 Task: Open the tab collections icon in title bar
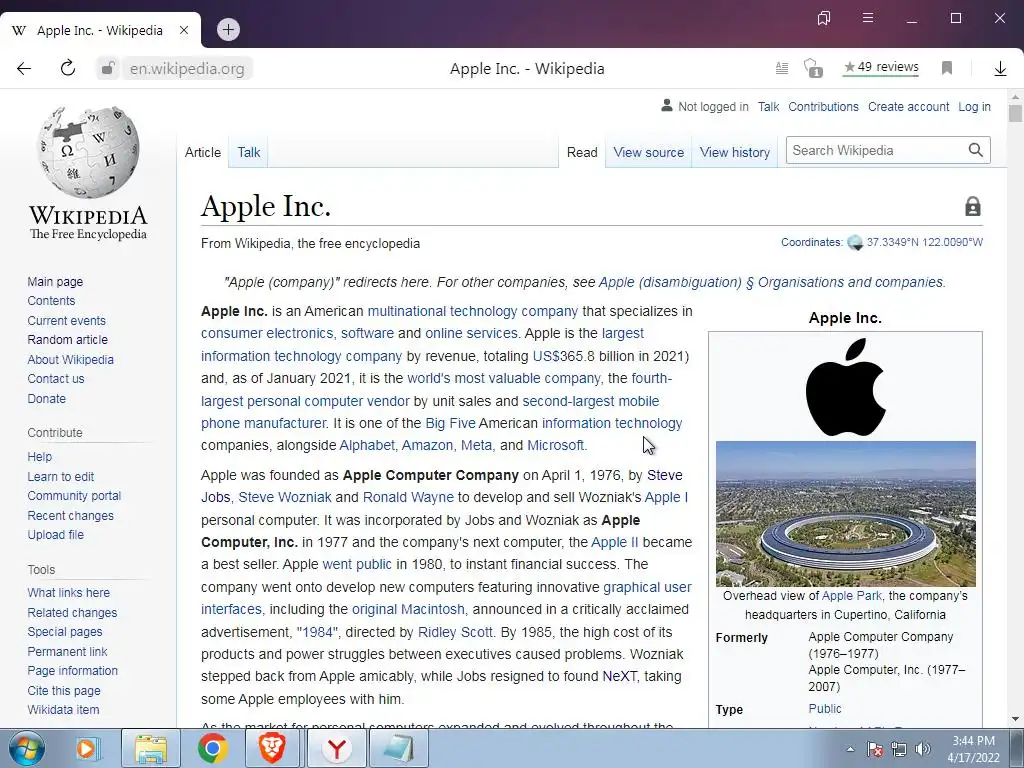824,18
